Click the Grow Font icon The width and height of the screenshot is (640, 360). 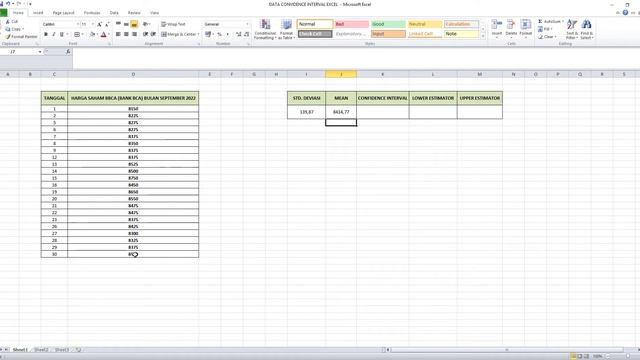pos(99,24)
